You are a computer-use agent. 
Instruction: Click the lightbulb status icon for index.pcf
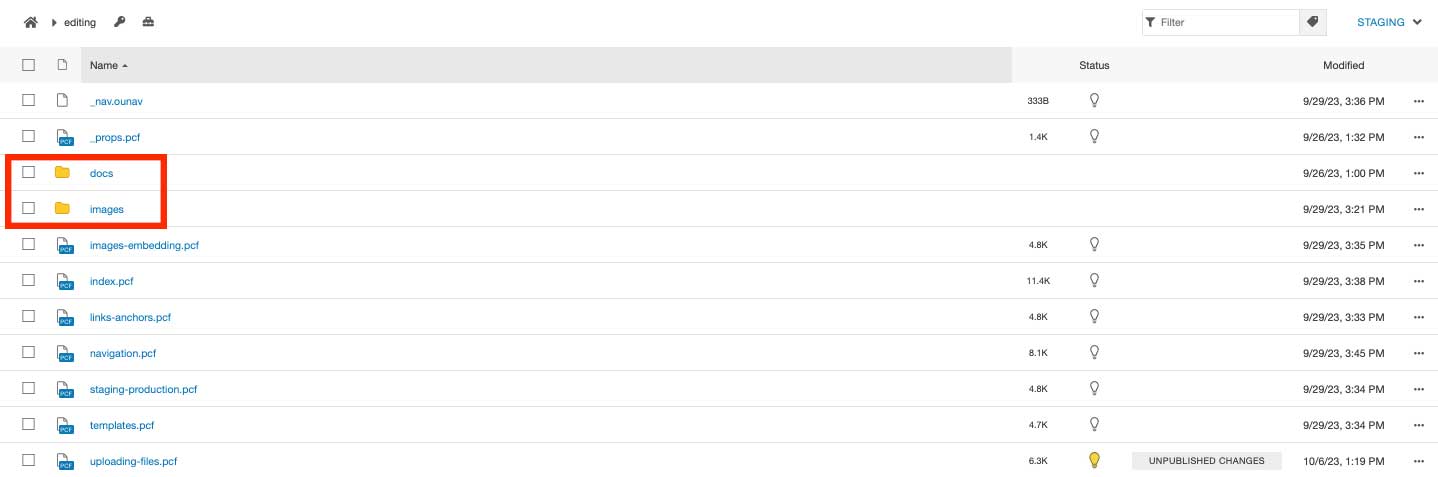(x=1094, y=280)
